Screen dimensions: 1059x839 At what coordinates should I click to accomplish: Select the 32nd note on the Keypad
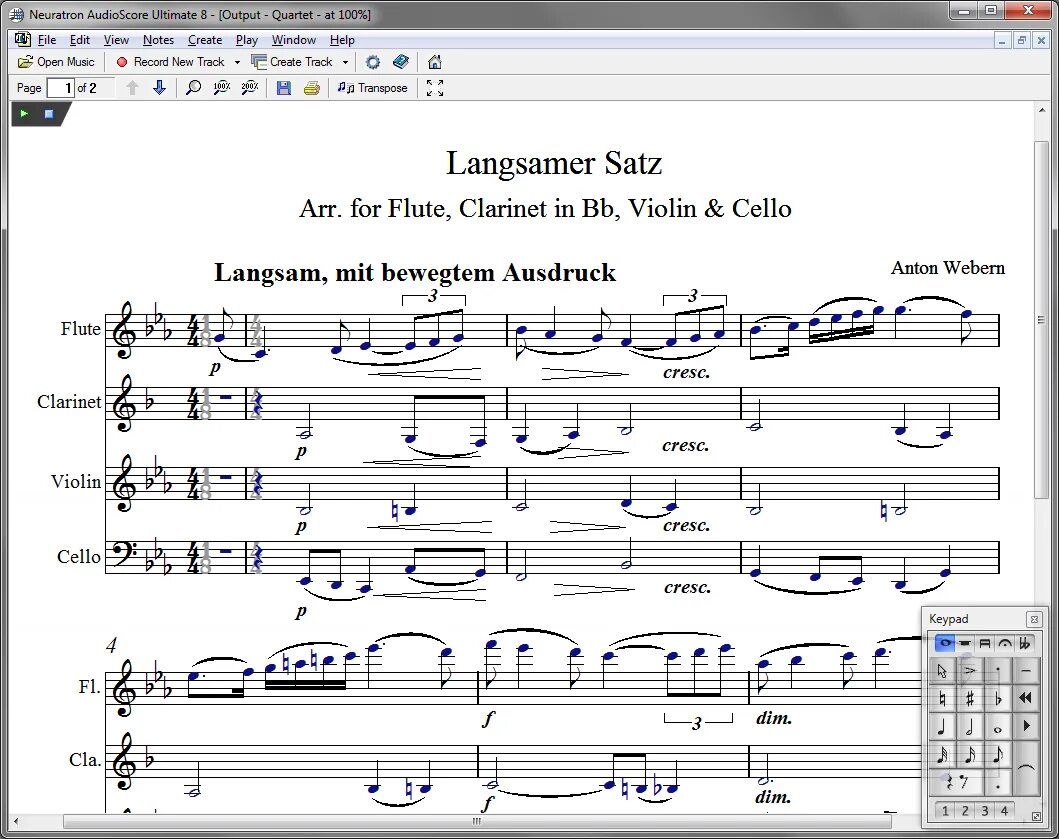pos(942,755)
